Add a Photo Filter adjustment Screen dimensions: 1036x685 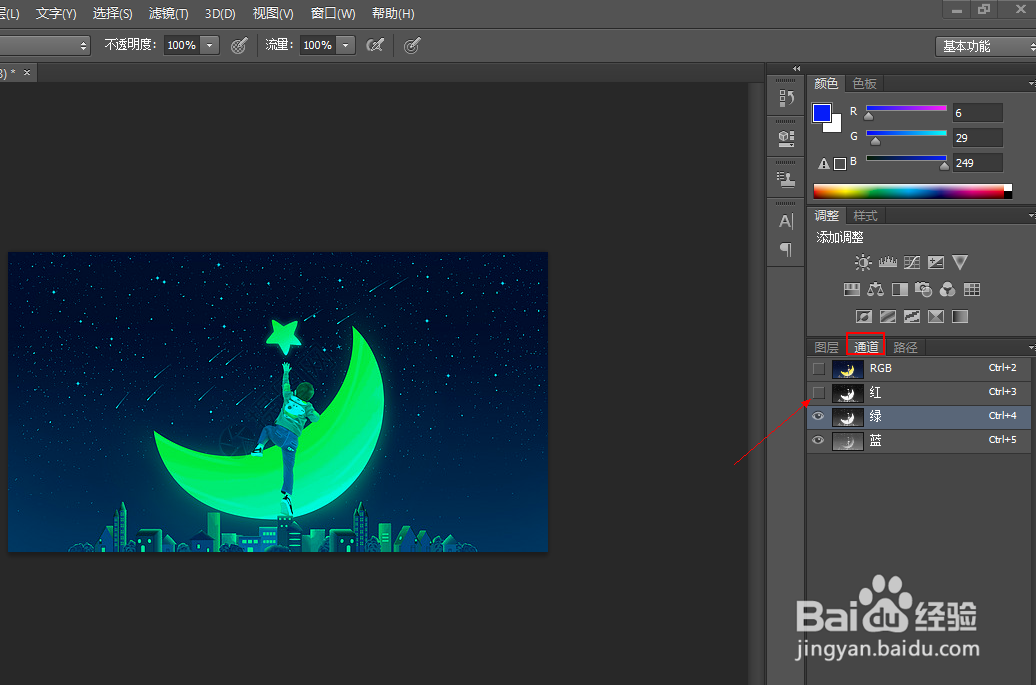(x=924, y=289)
